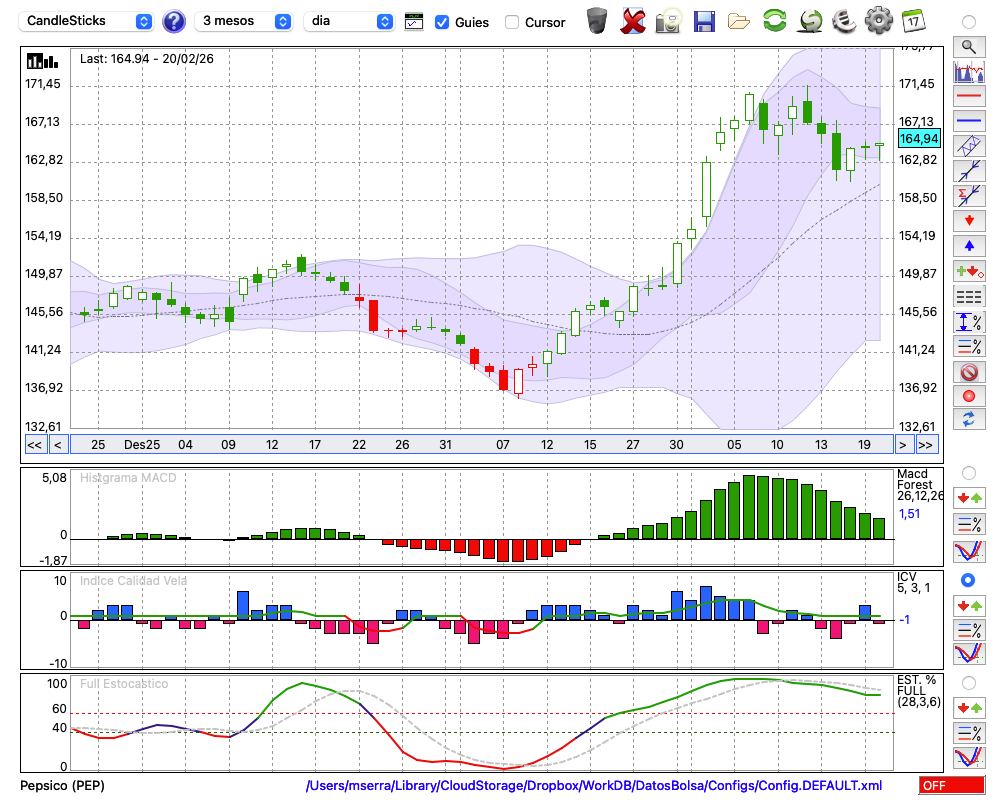Screen dimensions: 1000x800
Task: Open the CandleSticks chart type dropdown
Action: click(89, 21)
